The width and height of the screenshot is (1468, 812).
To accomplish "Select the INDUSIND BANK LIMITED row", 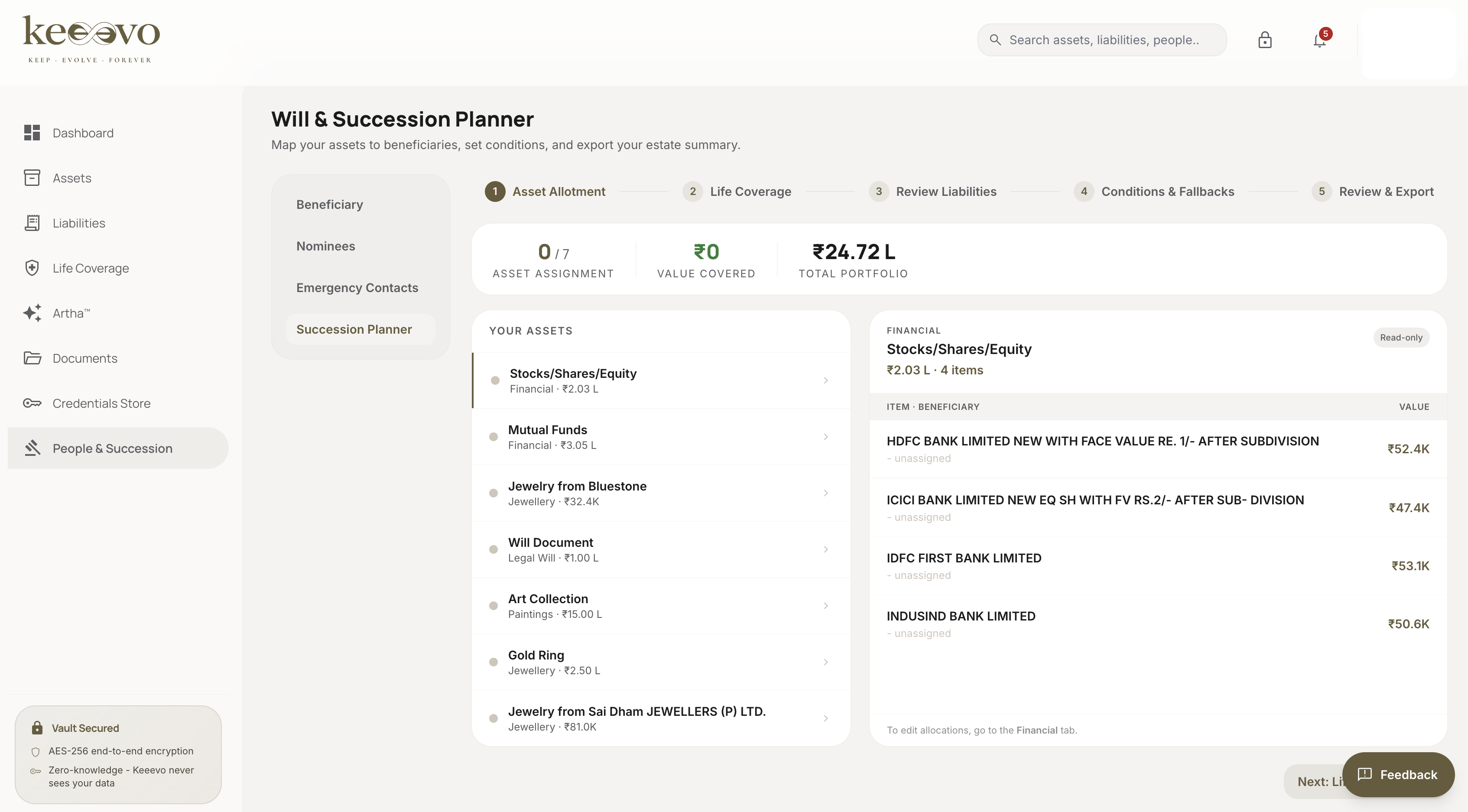I will 1157,624.
